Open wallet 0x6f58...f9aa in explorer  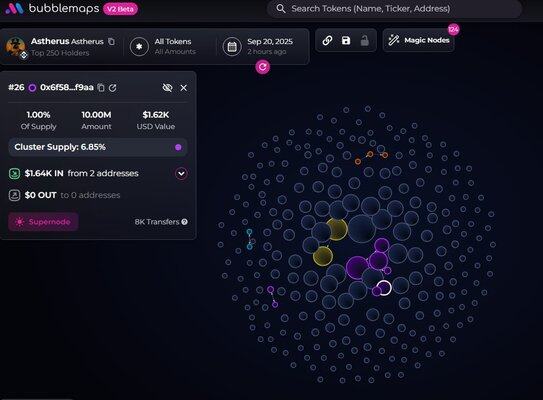[113, 88]
